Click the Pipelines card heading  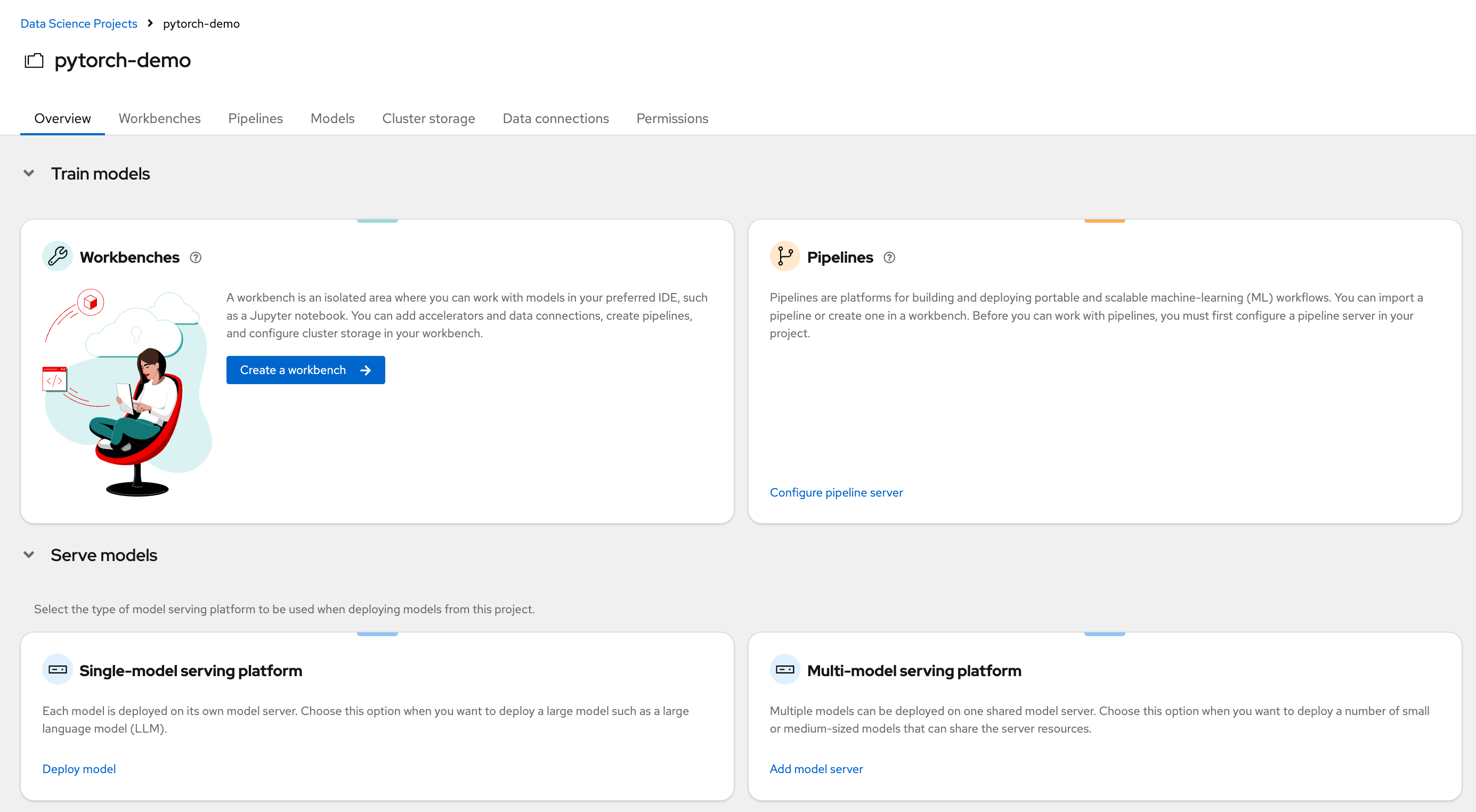tap(840, 257)
